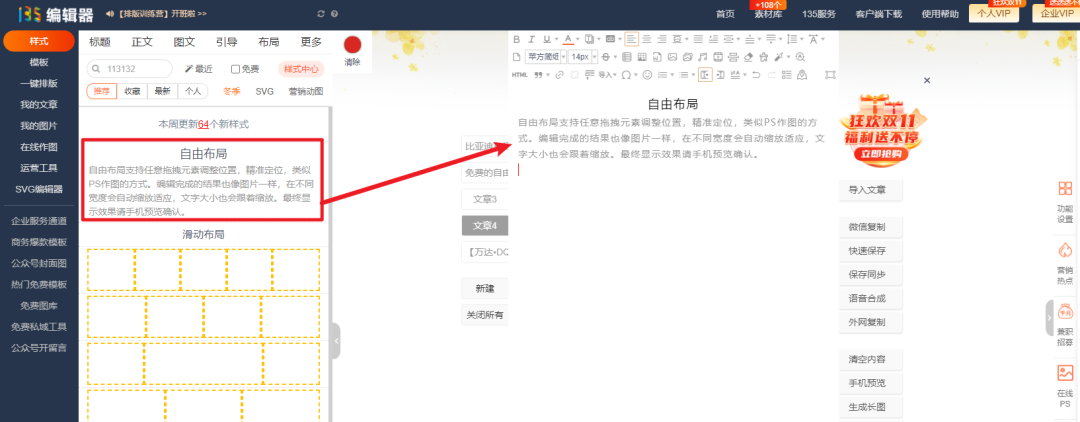
Task: Open 模板 in left sidebar
Action: click(39, 62)
